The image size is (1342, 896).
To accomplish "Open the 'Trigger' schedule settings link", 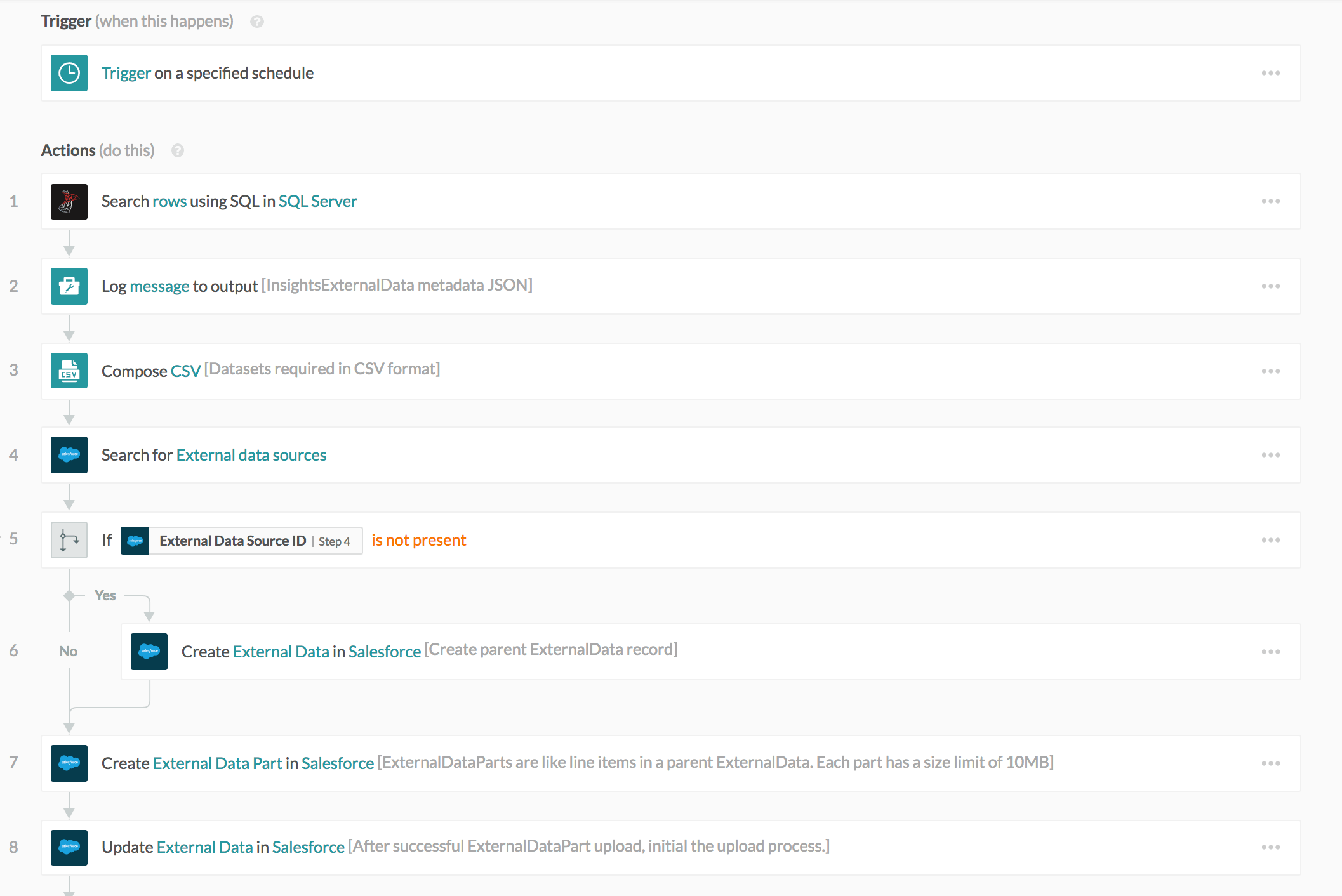I will [126, 72].
